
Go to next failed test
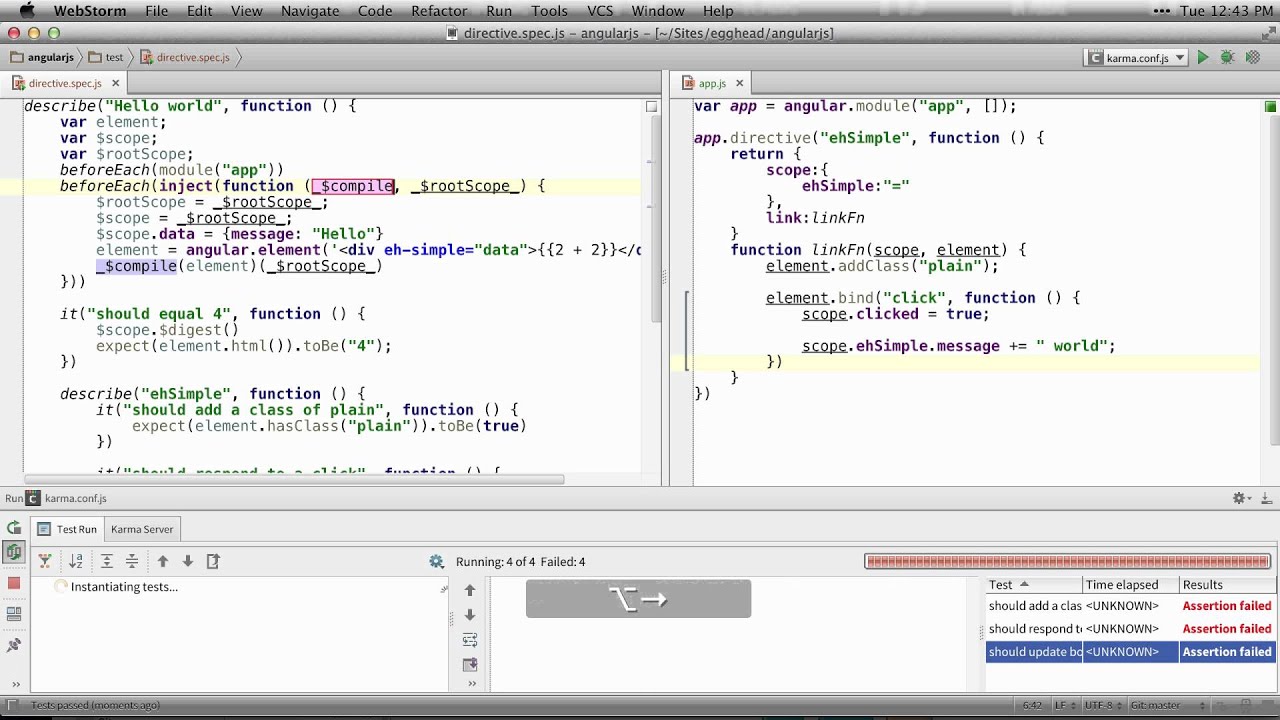click(187, 562)
